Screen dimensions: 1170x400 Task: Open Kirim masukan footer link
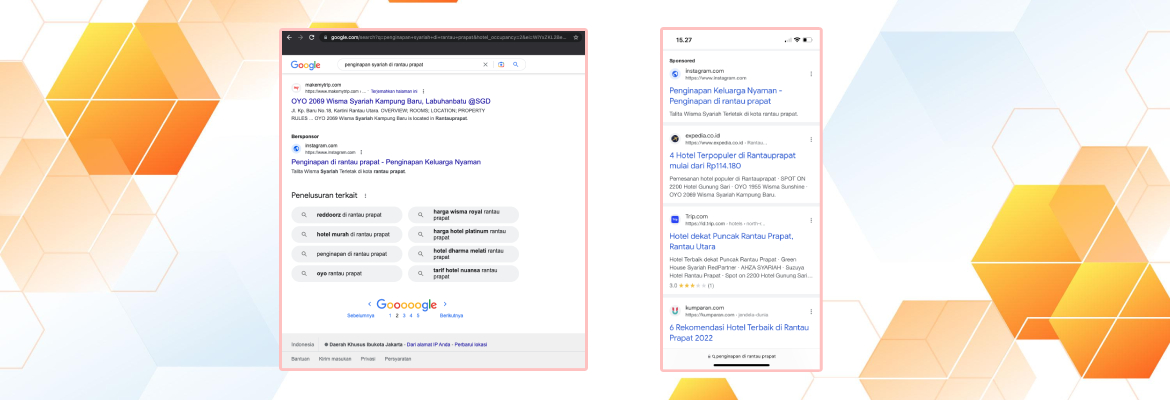click(334, 359)
